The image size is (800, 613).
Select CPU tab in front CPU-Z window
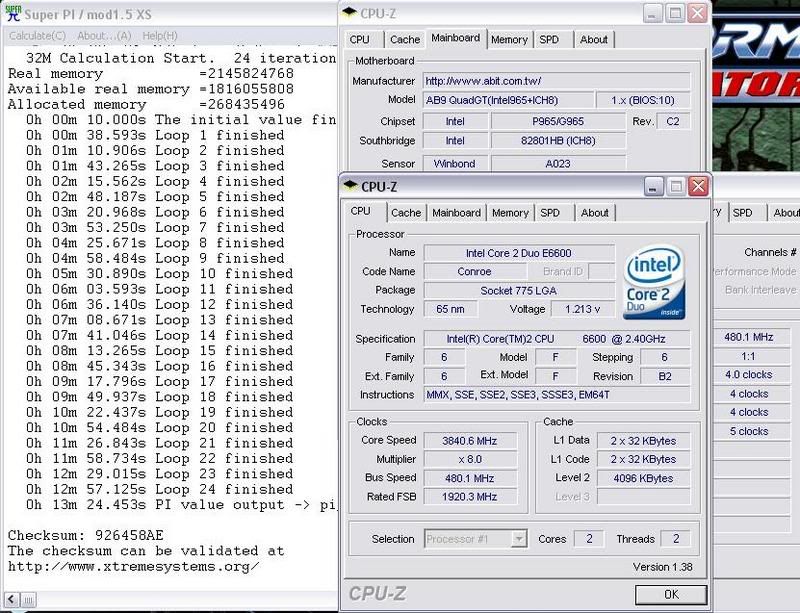click(361, 211)
